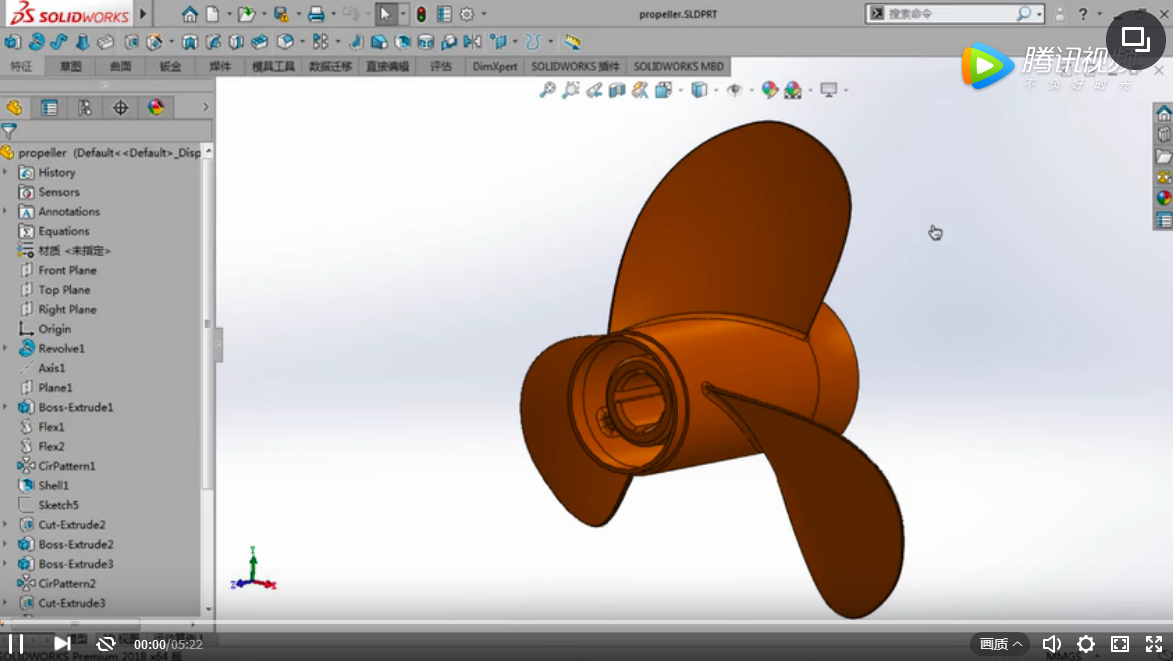This screenshot has height=661, width=1173.
Task: Expand the Boss-Extrude1 feature node
Action: pos(6,407)
